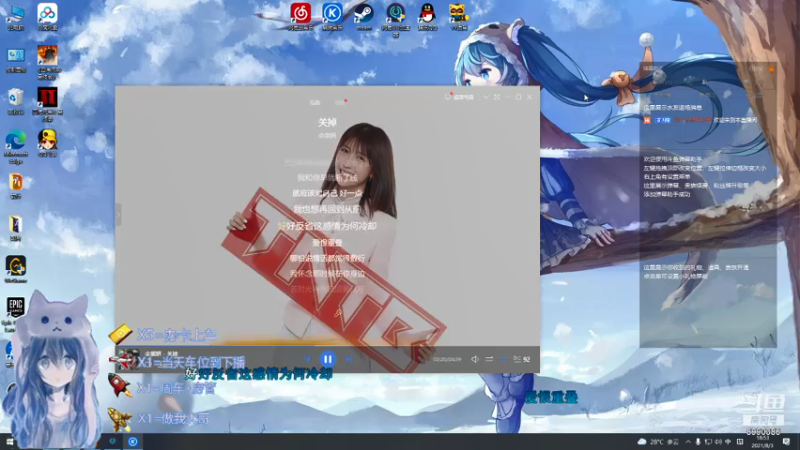This screenshot has height=450, width=800.
Task: Open the Control Panel desktop icon
Action: 16,60
